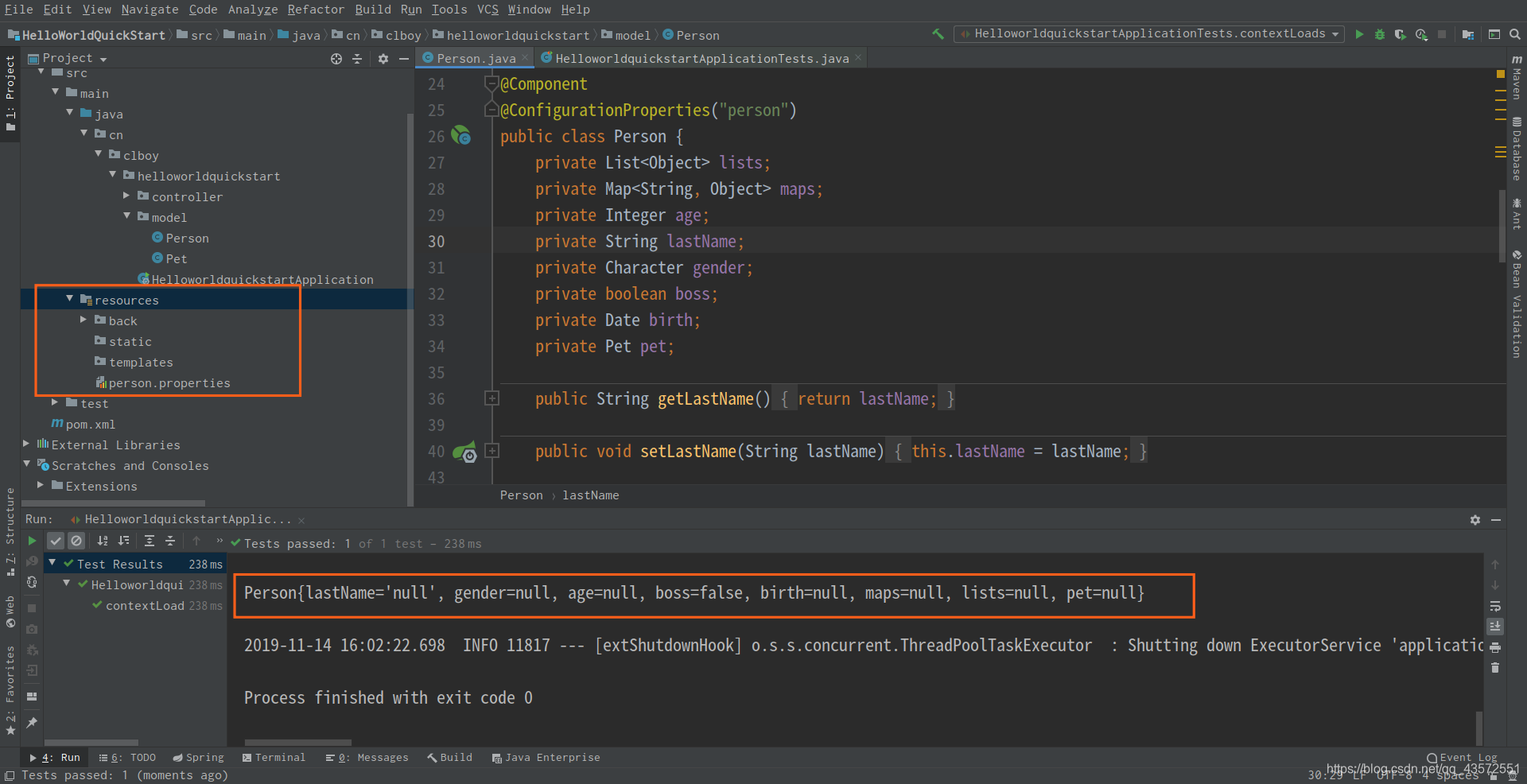Viewport: 1527px width, 784px height.
Task: Open the TODO tool window button
Action: [x=127, y=758]
